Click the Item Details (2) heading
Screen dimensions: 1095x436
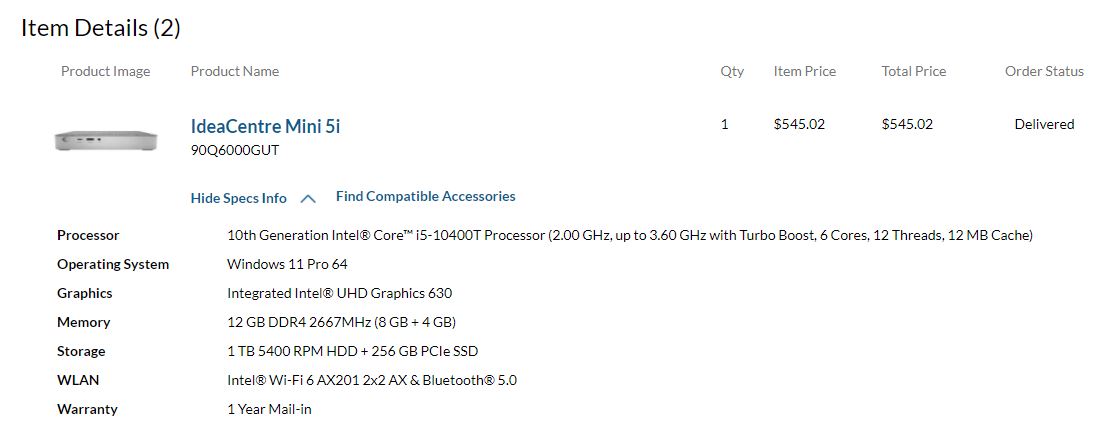tap(101, 28)
